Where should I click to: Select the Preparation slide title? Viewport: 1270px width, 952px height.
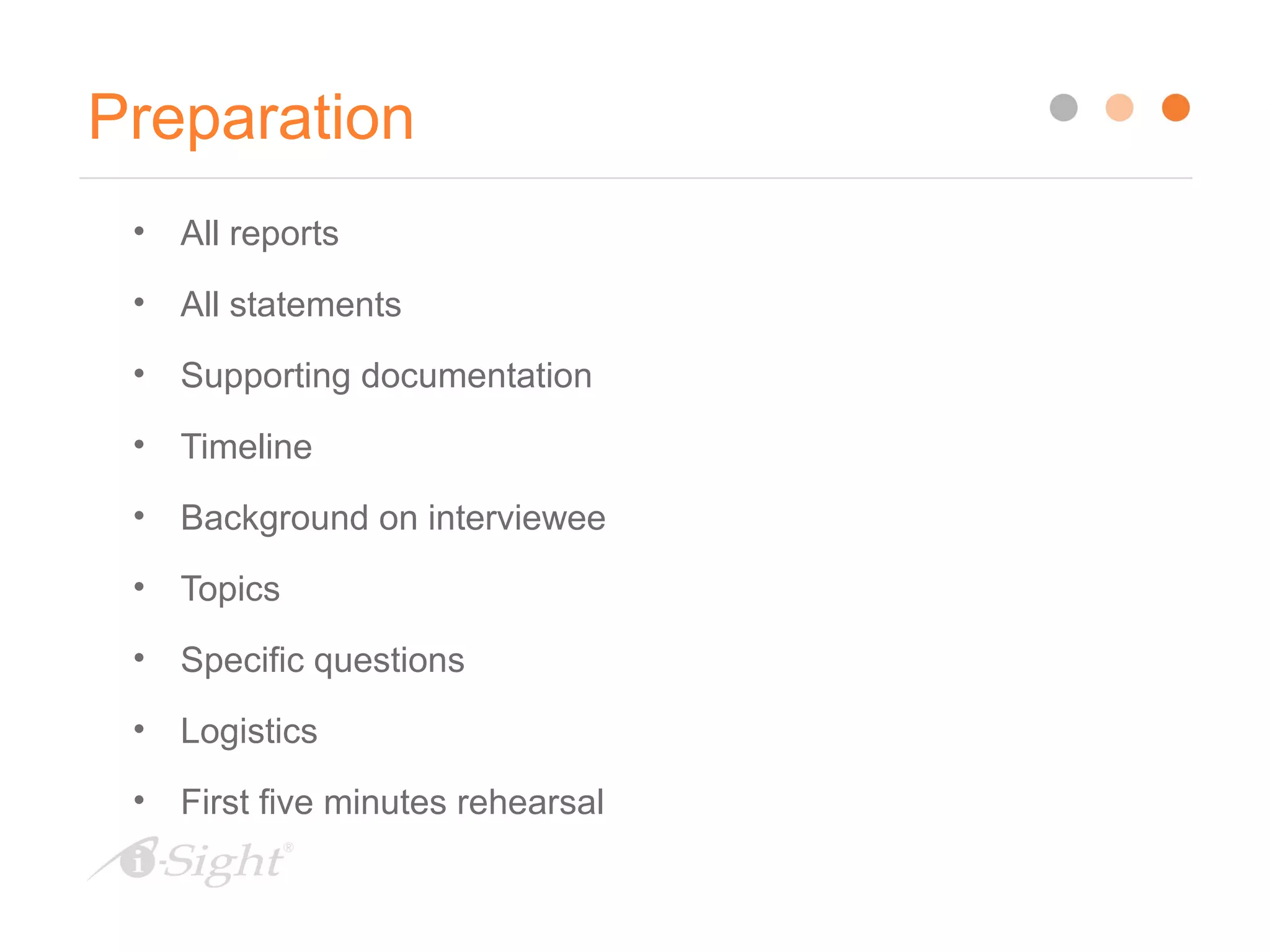251,118
